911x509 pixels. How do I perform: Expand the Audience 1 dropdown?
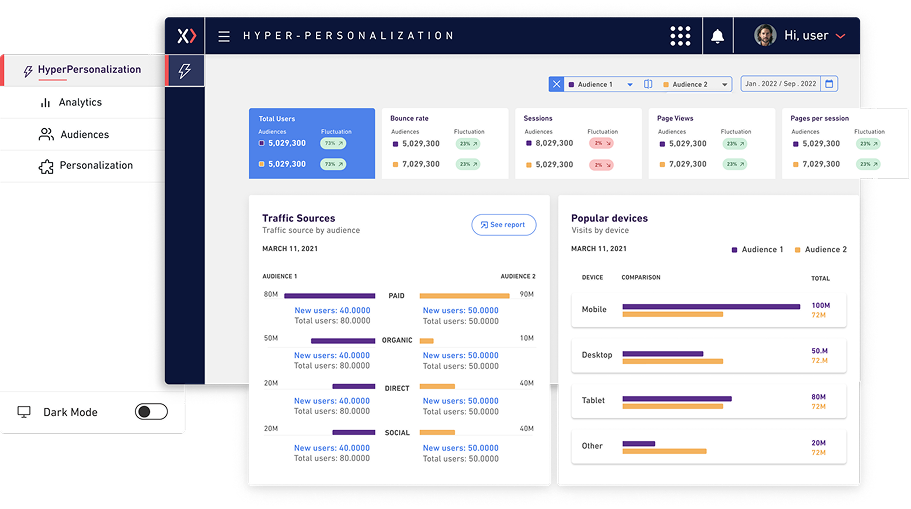tap(630, 85)
